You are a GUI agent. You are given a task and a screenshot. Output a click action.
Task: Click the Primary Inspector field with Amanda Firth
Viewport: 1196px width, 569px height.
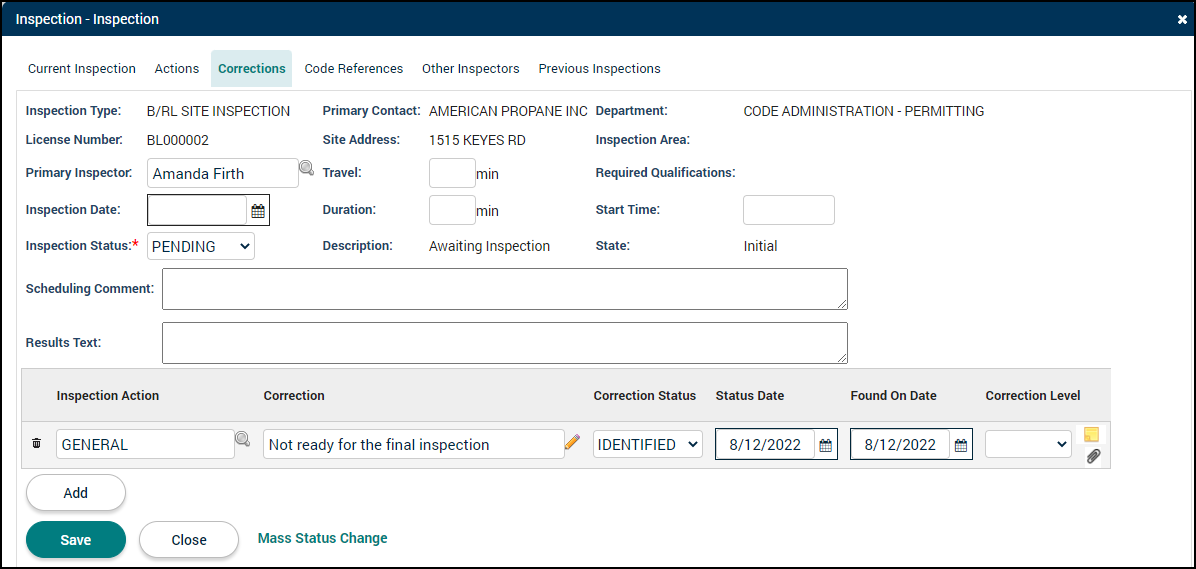(223, 173)
